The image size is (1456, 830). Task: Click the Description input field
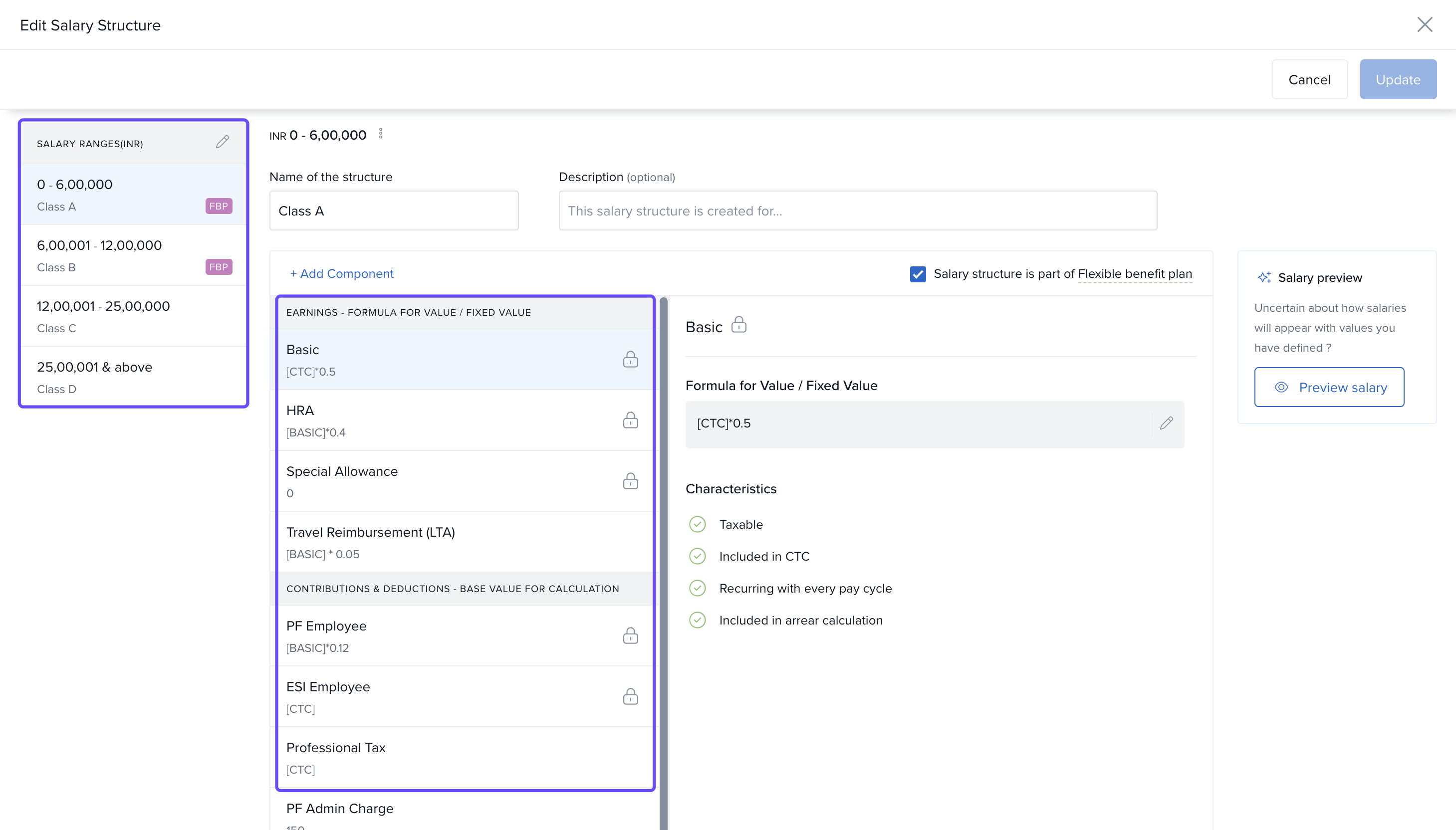pyautogui.click(x=857, y=211)
